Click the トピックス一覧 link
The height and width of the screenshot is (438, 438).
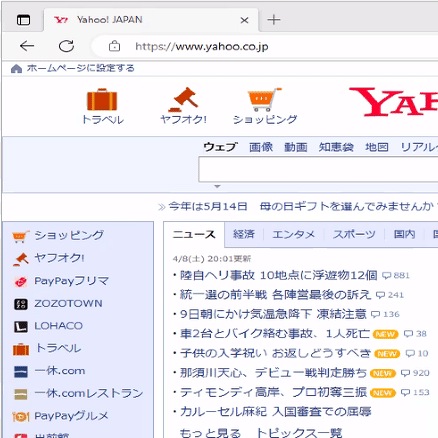(x=299, y=433)
